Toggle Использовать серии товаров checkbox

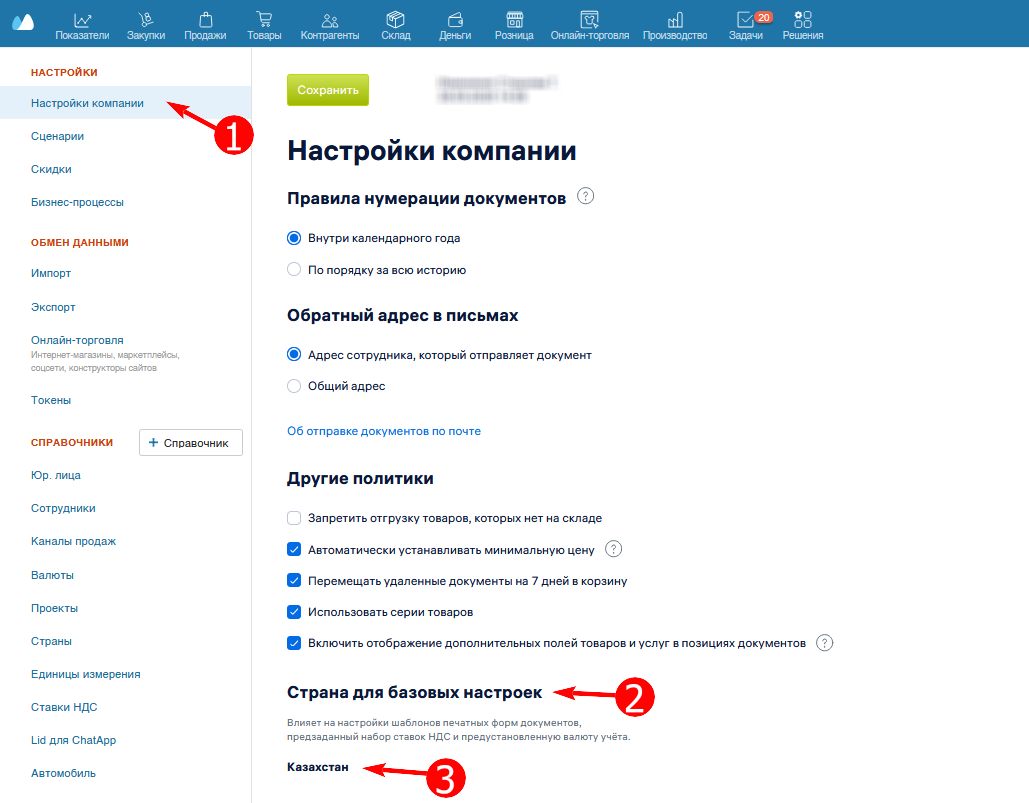click(x=294, y=612)
